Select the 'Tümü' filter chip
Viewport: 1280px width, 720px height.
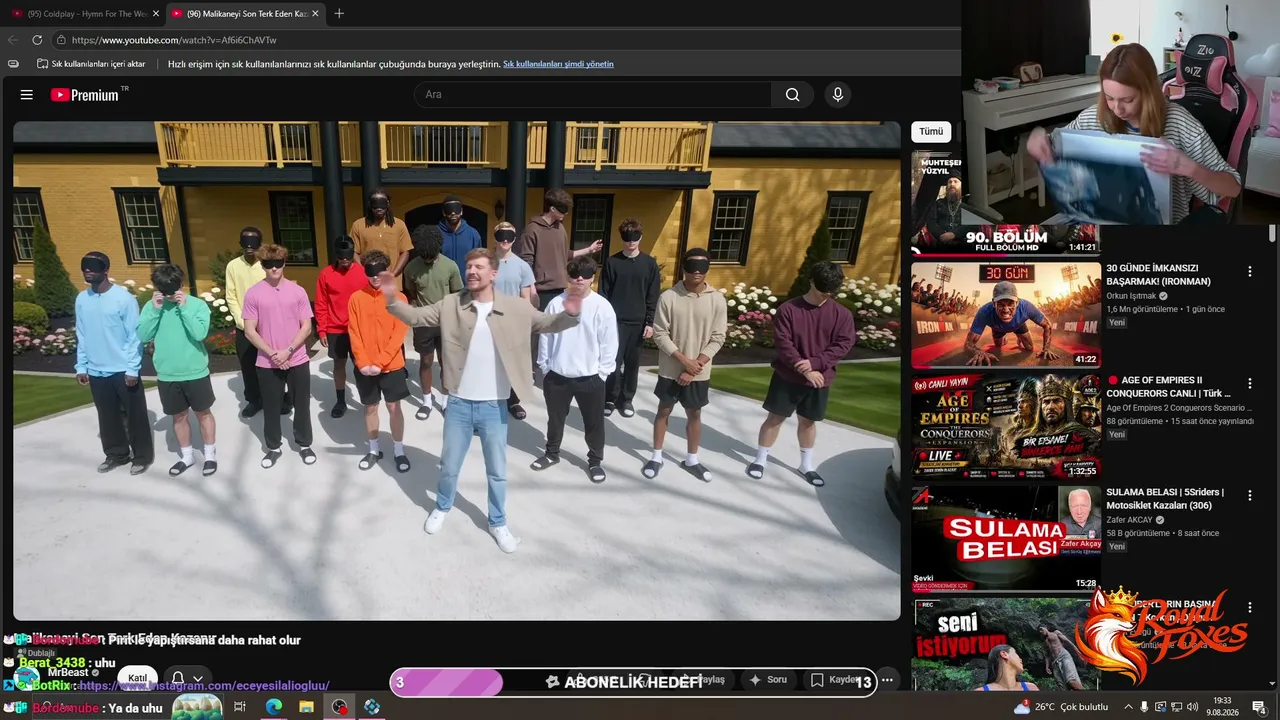tap(931, 132)
